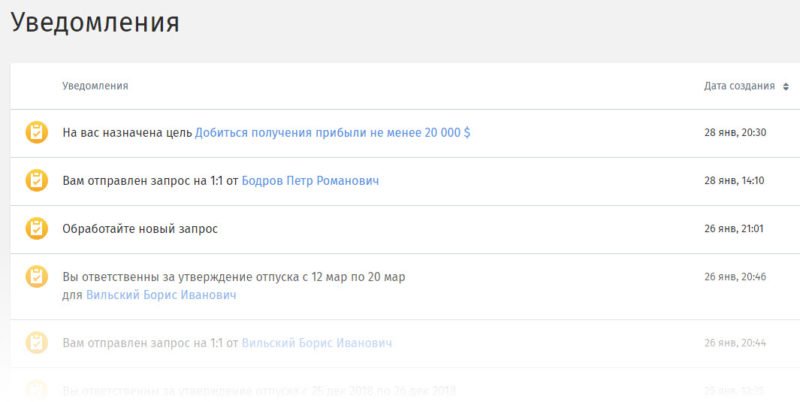The height and width of the screenshot is (402, 800).
Task: Open the notification 'Обработайте новый запрос'
Action: pos(140,229)
